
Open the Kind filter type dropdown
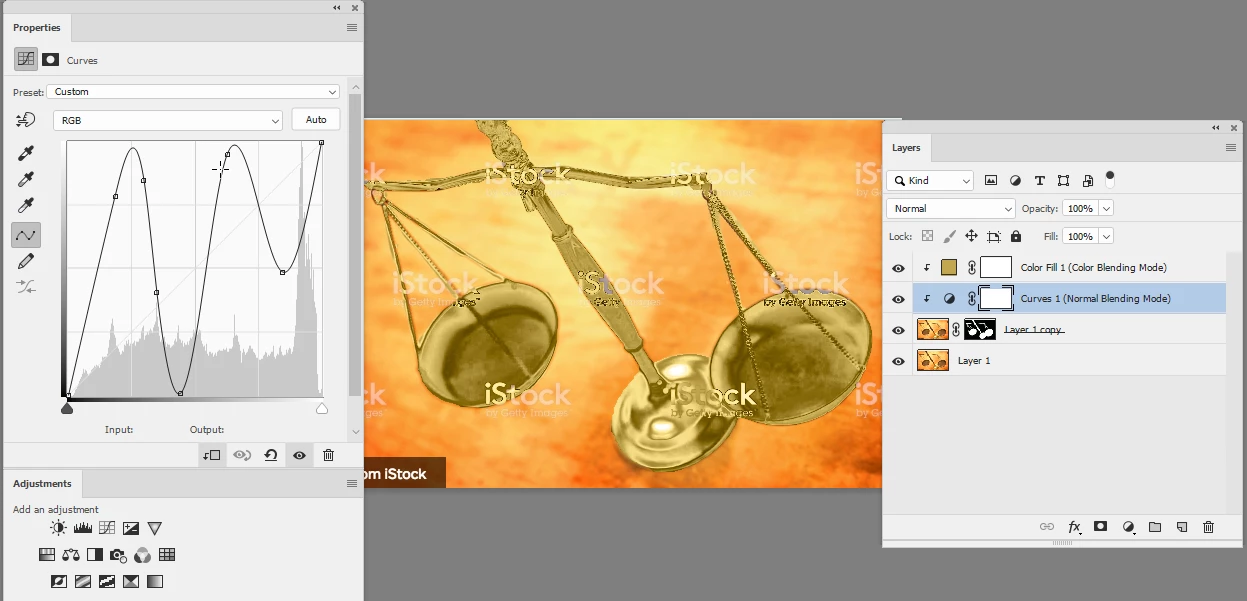pos(929,181)
